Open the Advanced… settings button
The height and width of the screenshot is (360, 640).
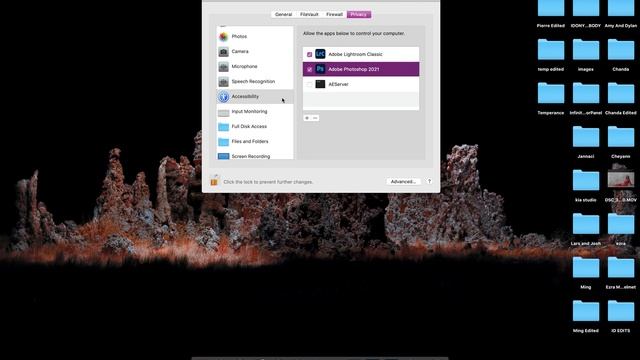(x=403, y=182)
